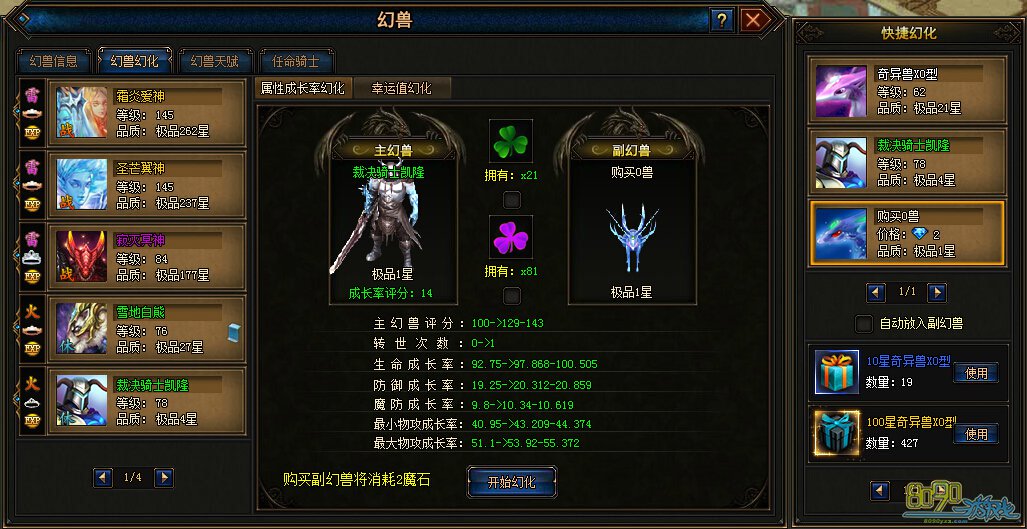This screenshot has width=1027, height=529.
Task: Advance to the next 快捷幻化 list page
Action: pyautogui.click(x=937, y=292)
